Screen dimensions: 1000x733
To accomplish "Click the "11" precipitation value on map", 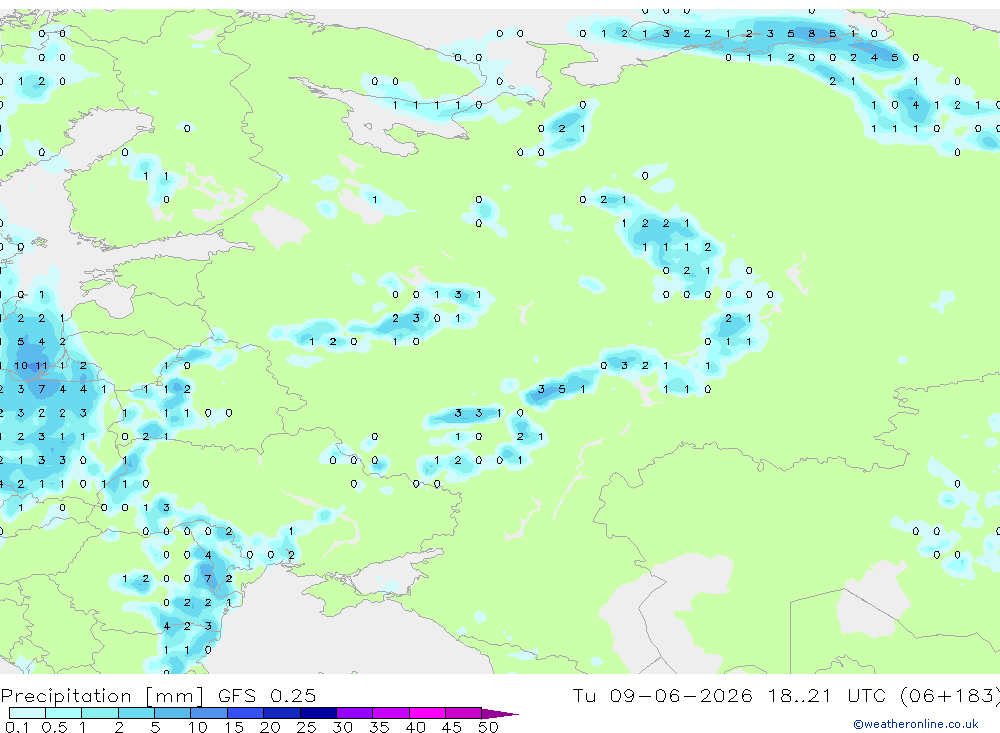I will (41, 366).
